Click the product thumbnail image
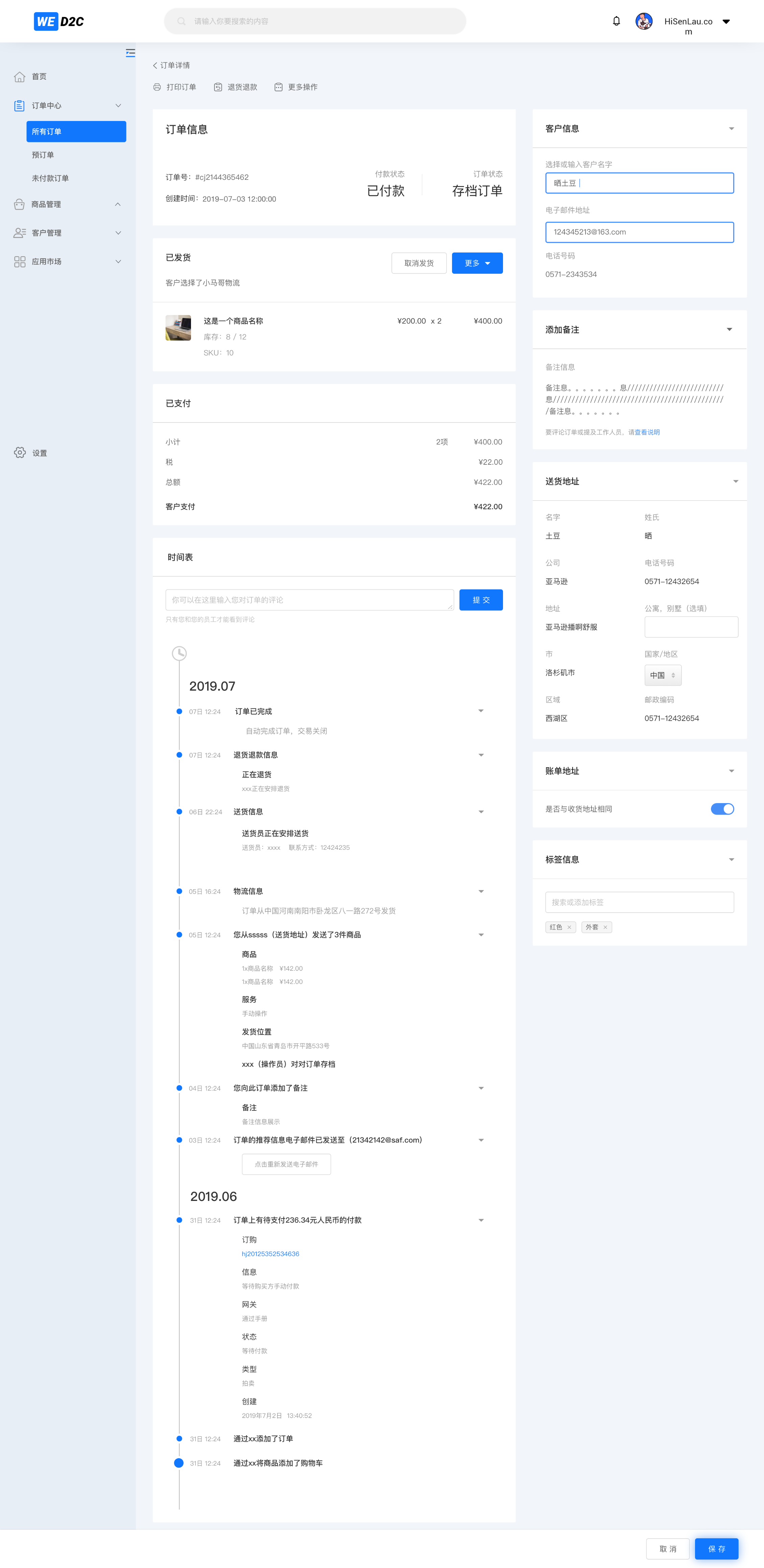 (x=178, y=328)
